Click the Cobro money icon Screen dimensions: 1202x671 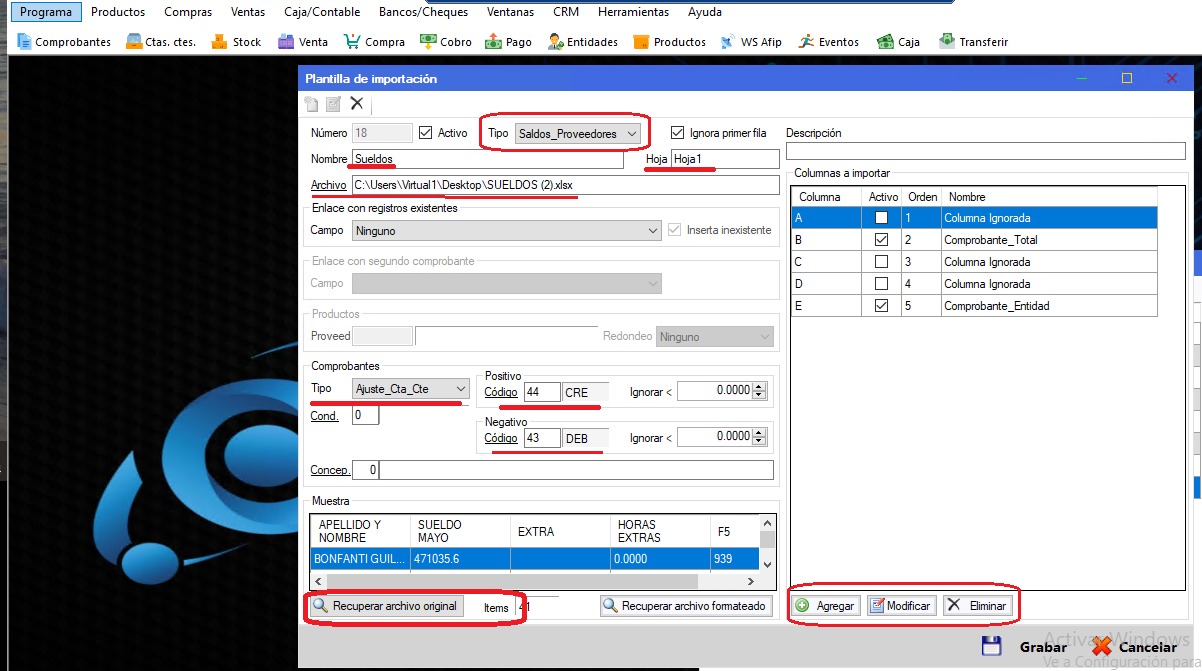(427, 42)
